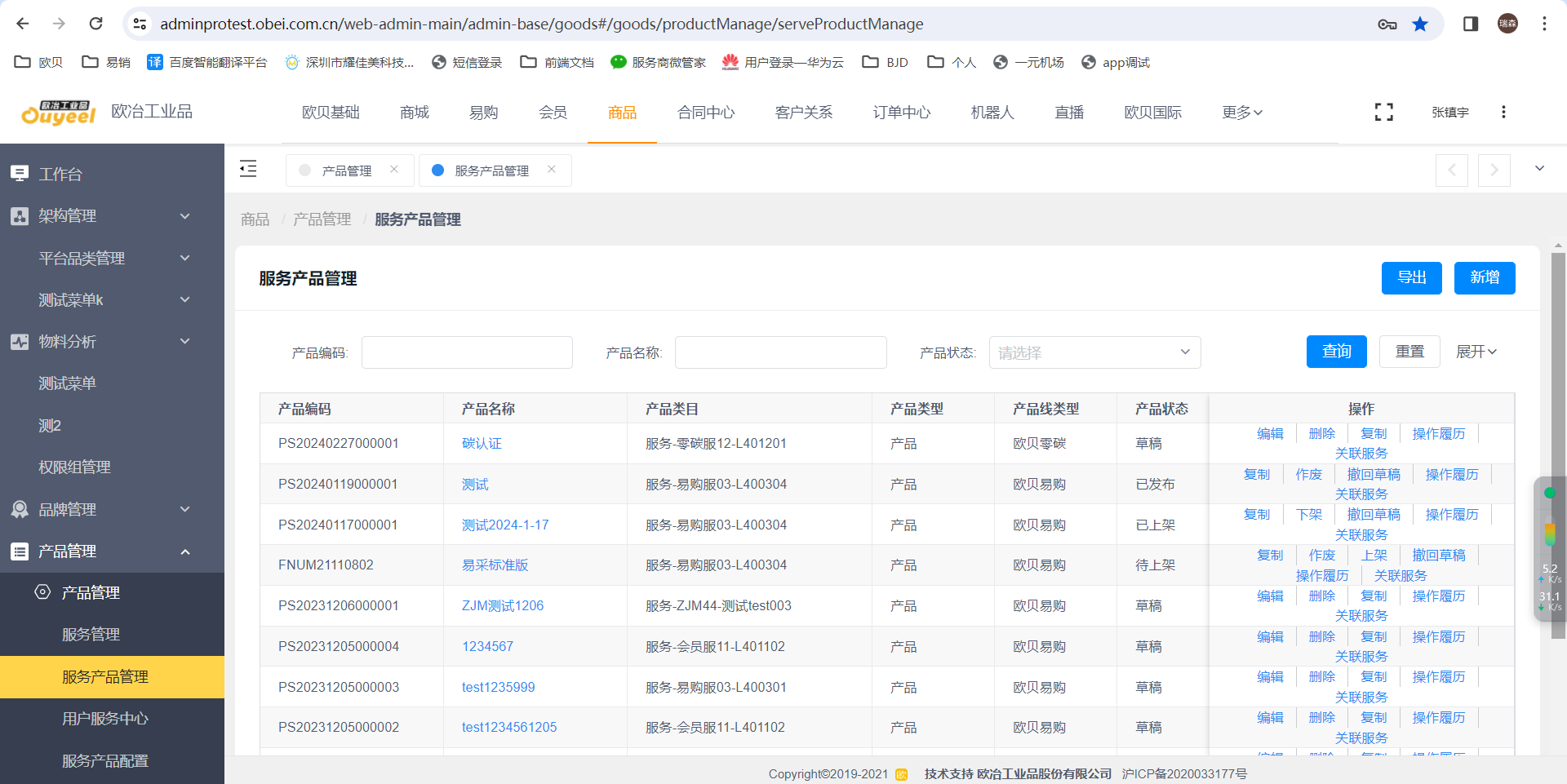
Task: Expand the 架构管理 sidebar menu
Action: tap(112, 216)
